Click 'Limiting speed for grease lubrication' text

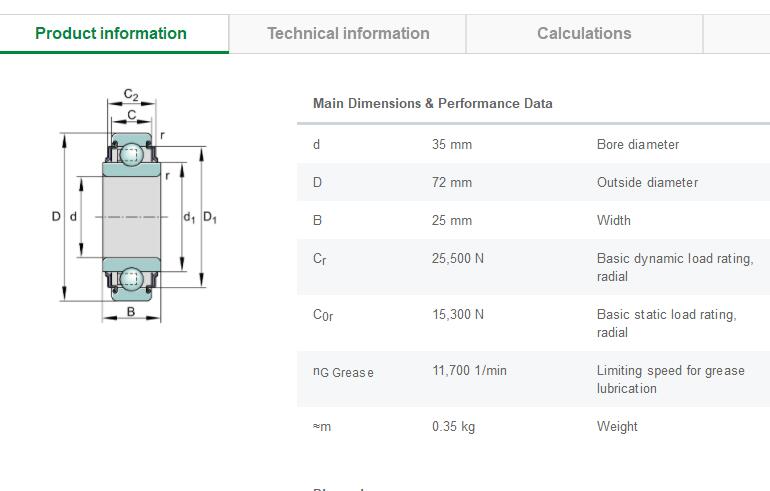tap(670, 379)
